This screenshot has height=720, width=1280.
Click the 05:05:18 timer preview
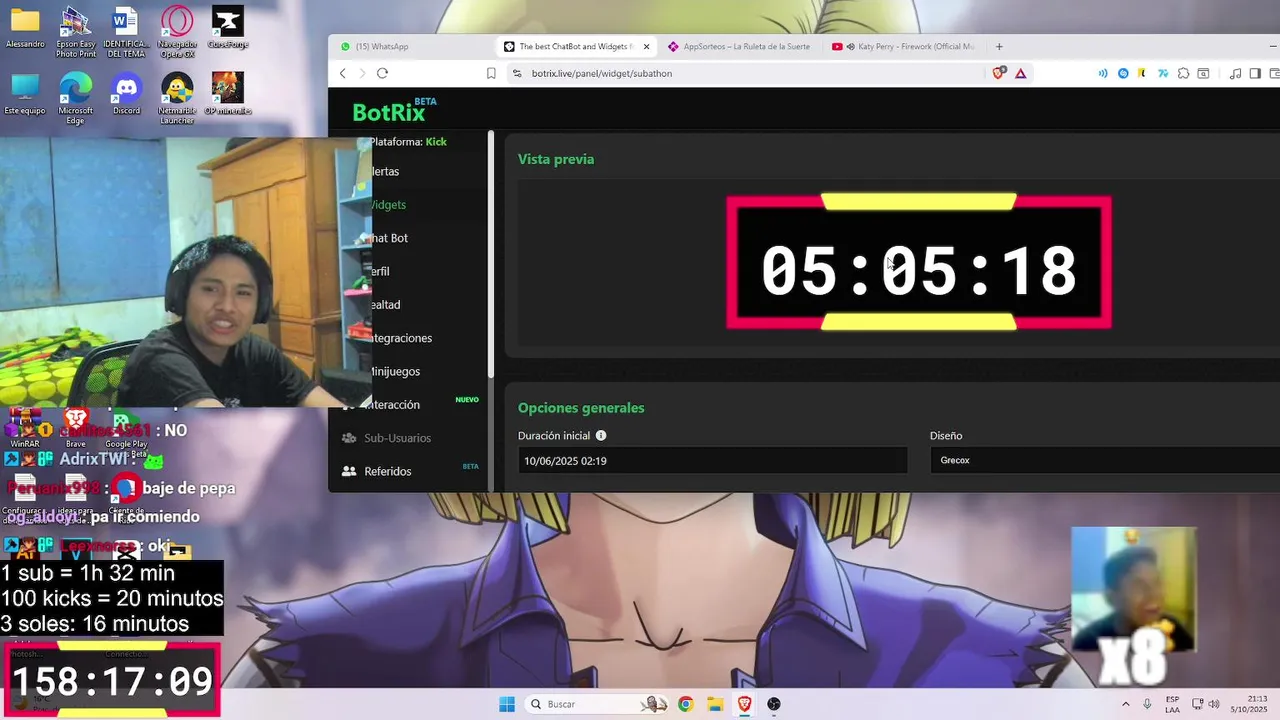tap(918, 262)
